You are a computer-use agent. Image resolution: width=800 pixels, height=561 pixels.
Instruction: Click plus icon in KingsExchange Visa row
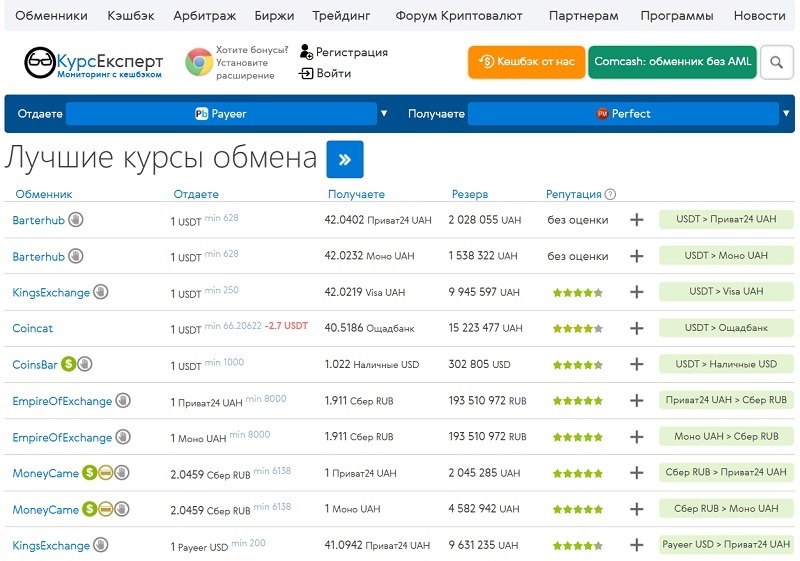coord(636,292)
